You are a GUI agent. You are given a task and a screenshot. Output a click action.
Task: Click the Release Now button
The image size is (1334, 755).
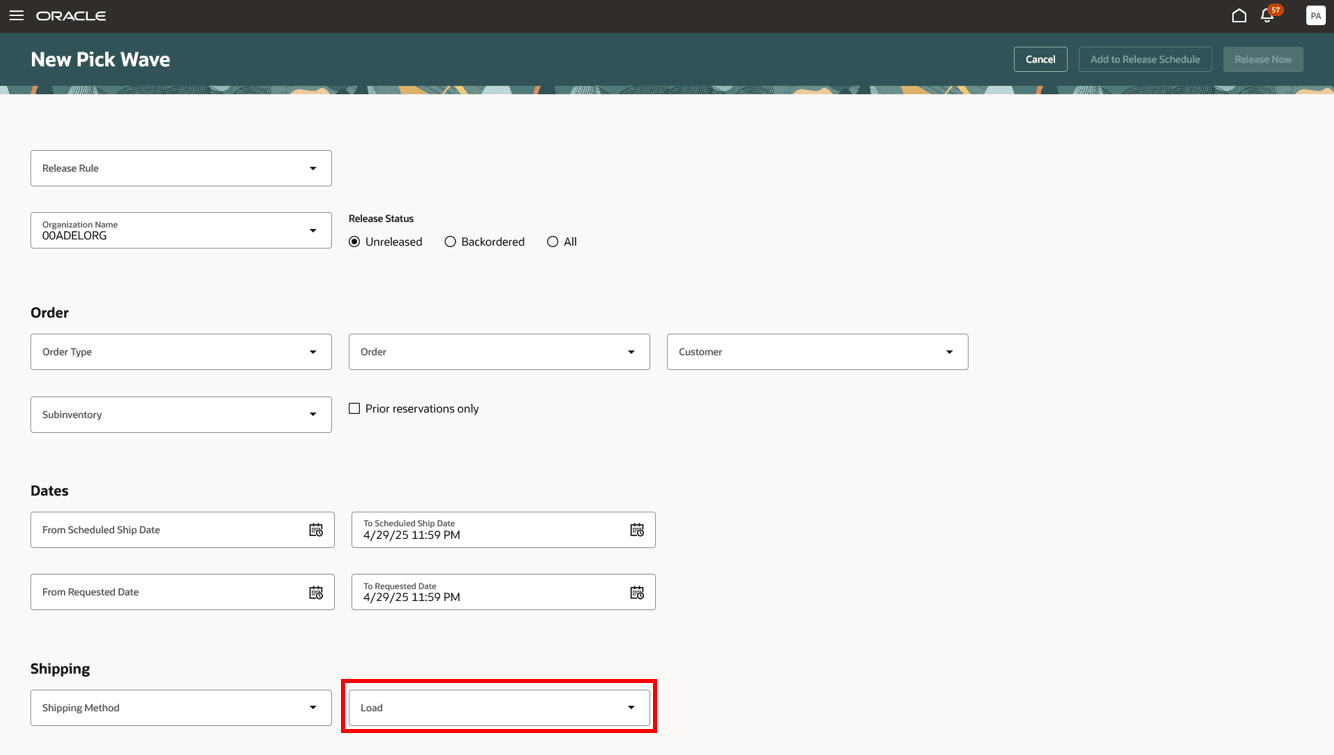pyautogui.click(x=1263, y=59)
